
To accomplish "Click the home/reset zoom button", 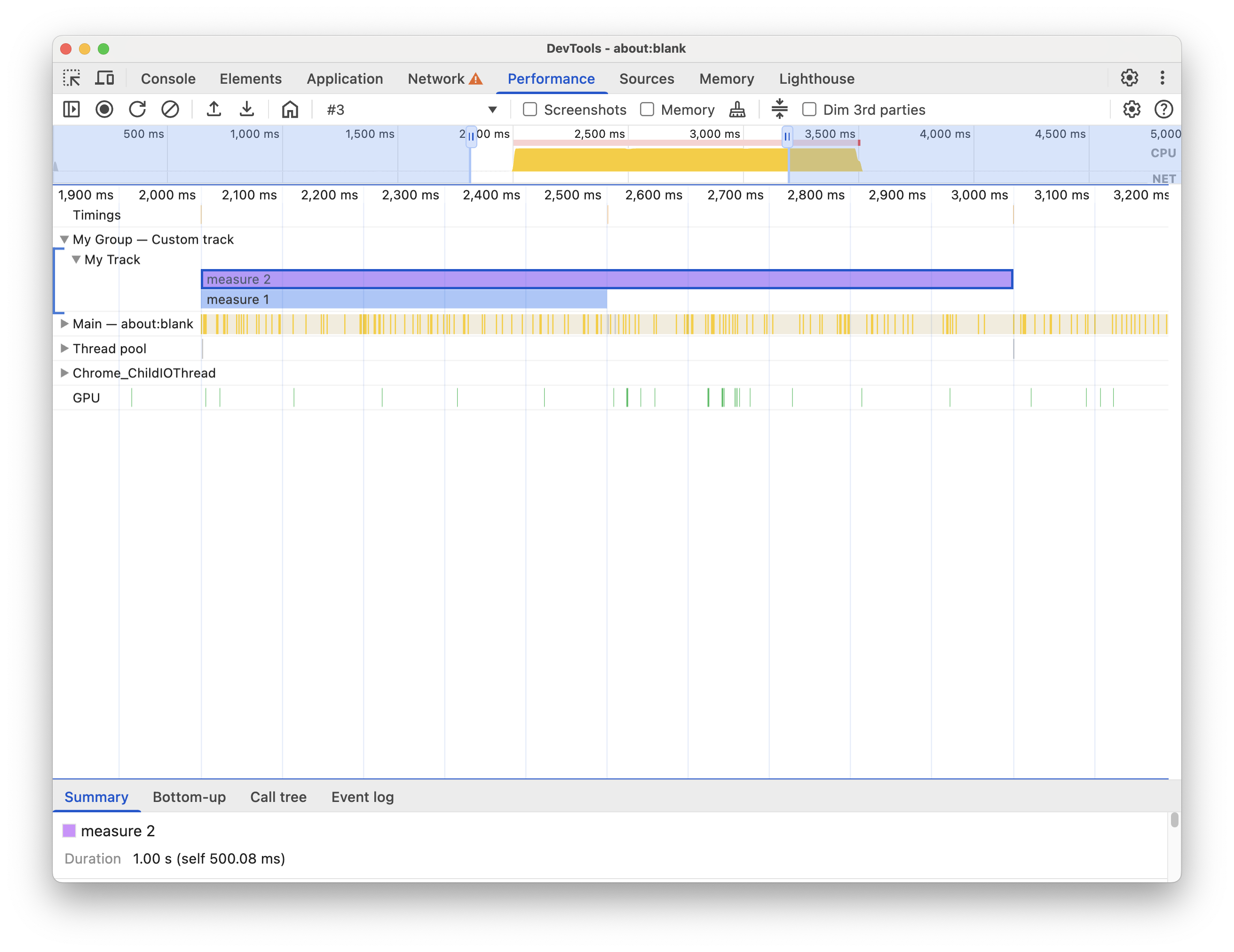I will click(289, 108).
